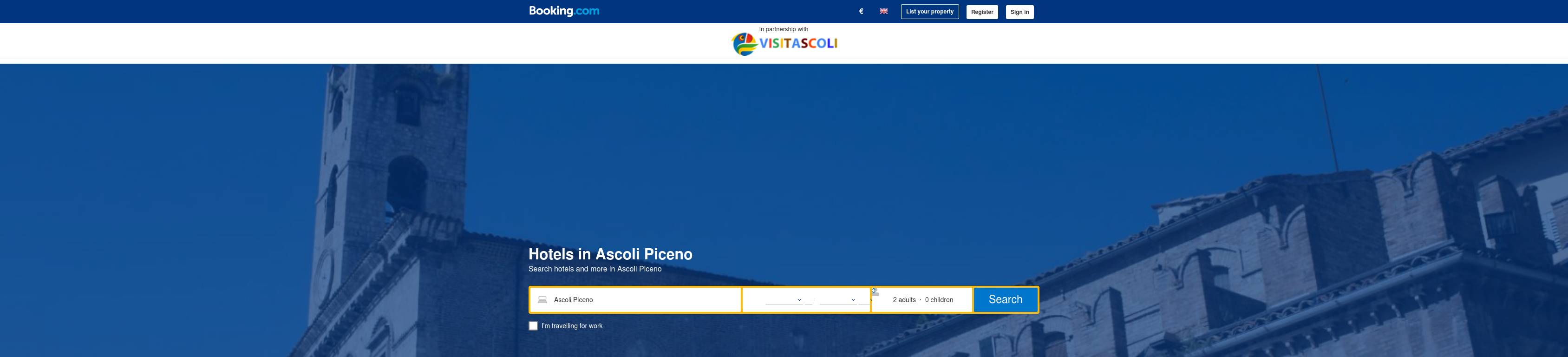Click the VisitAscoli parrot logo
Screen dimensions: 1568x357
coord(744,44)
